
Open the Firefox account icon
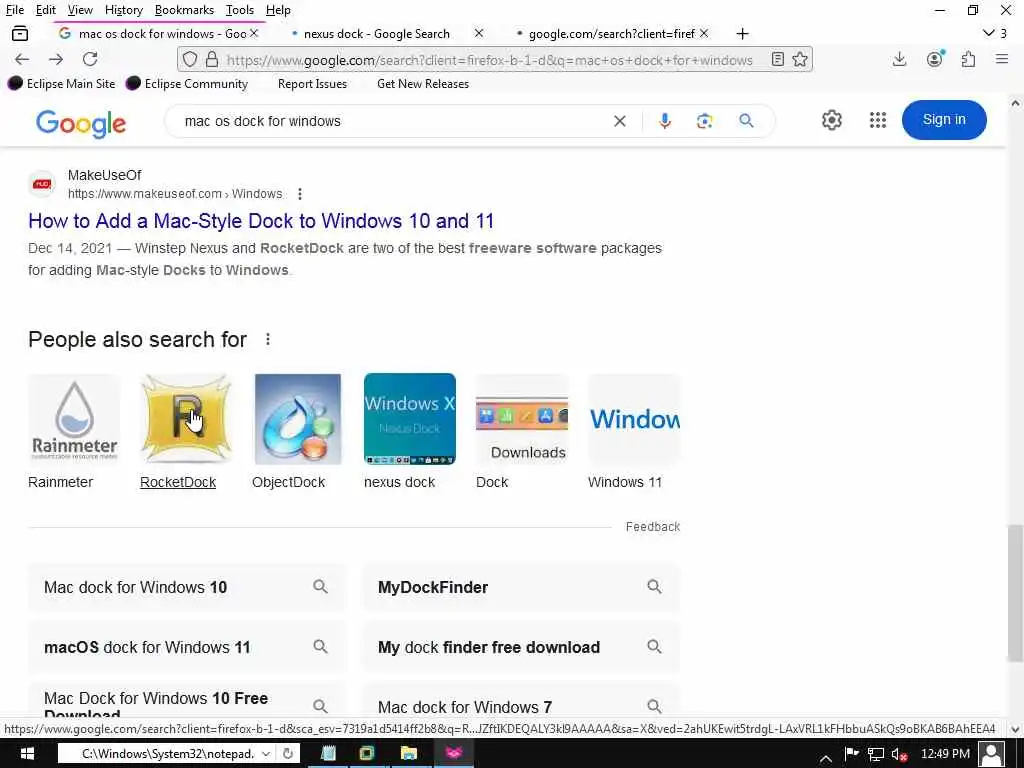[x=935, y=59]
